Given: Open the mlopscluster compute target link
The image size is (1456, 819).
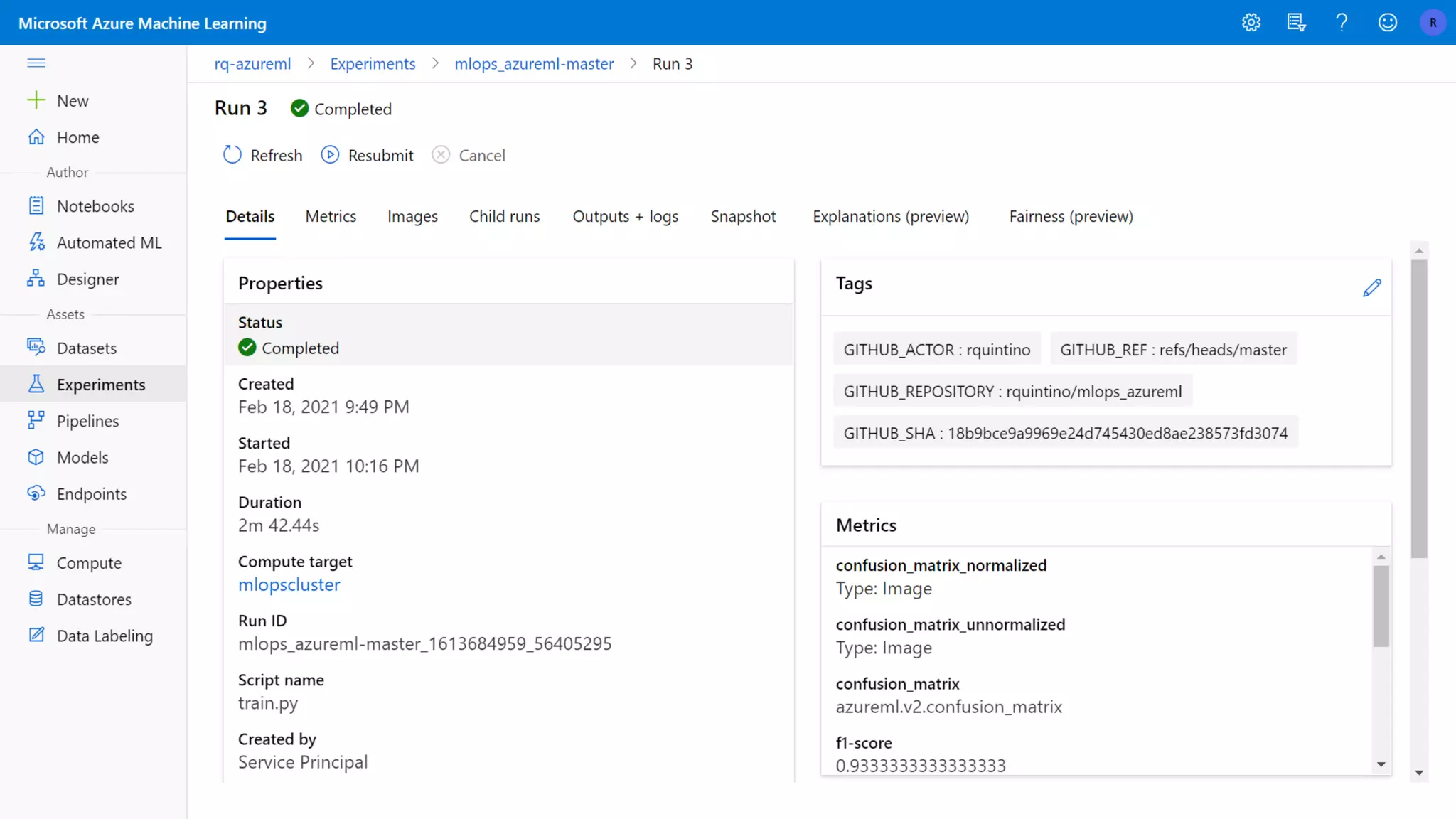Looking at the screenshot, I should pyautogui.click(x=289, y=584).
